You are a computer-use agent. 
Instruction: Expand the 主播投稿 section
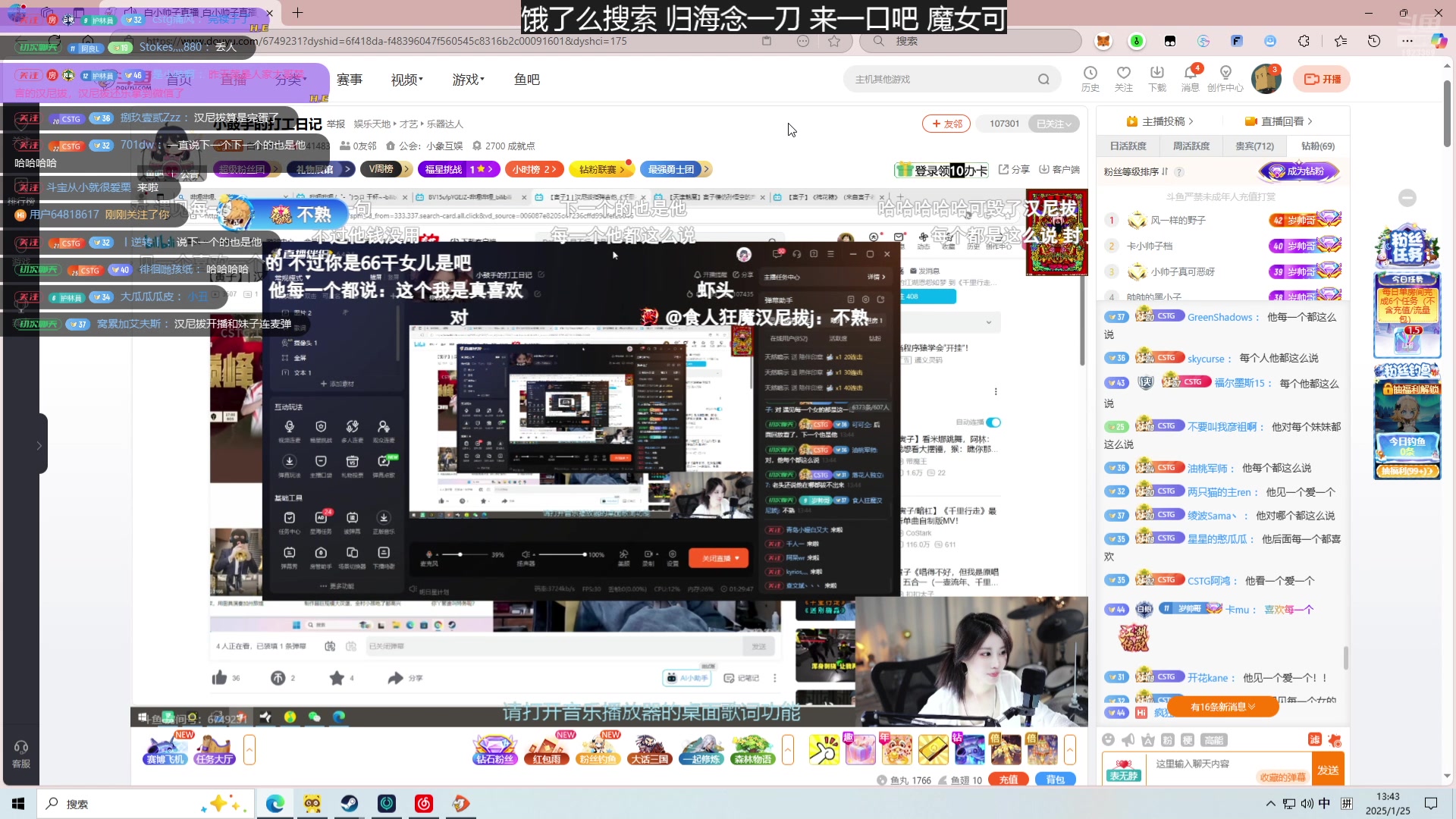point(1159,121)
